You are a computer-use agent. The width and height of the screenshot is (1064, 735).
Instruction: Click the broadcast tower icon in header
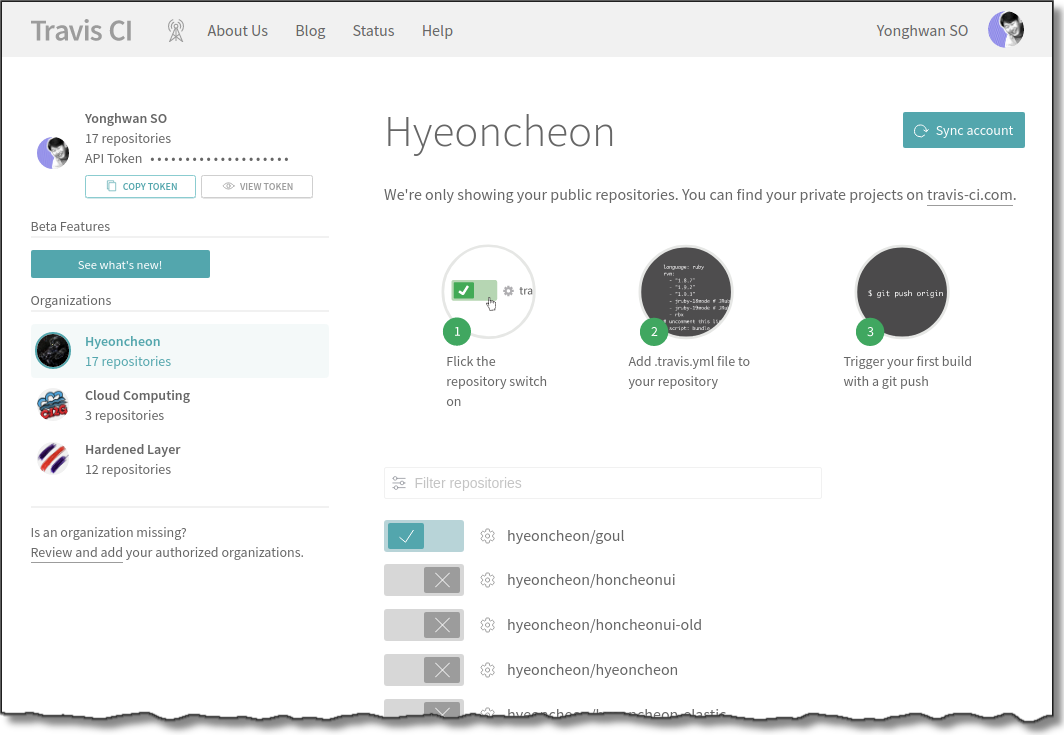tap(176, 31)
